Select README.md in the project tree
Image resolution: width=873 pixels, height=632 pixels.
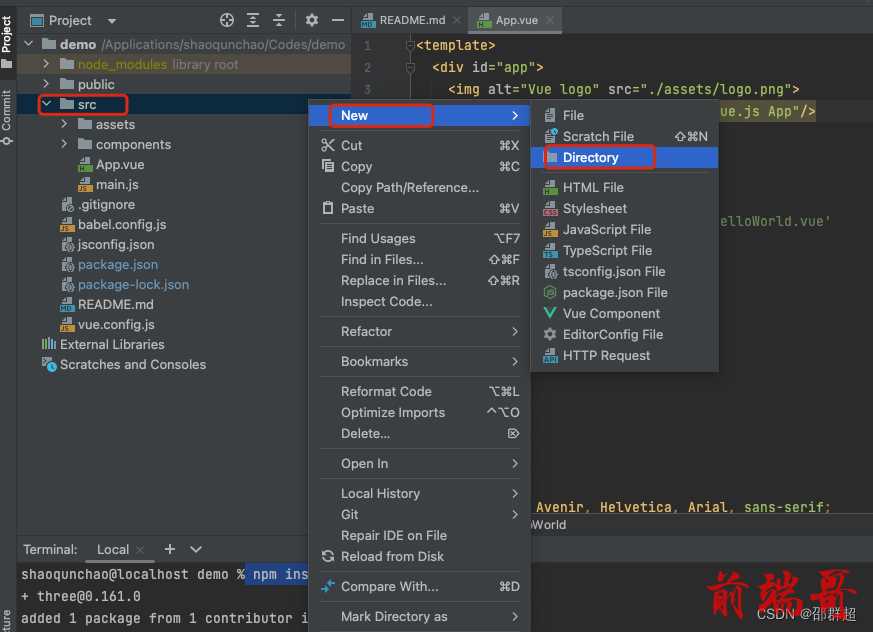[x=106, y=305]
